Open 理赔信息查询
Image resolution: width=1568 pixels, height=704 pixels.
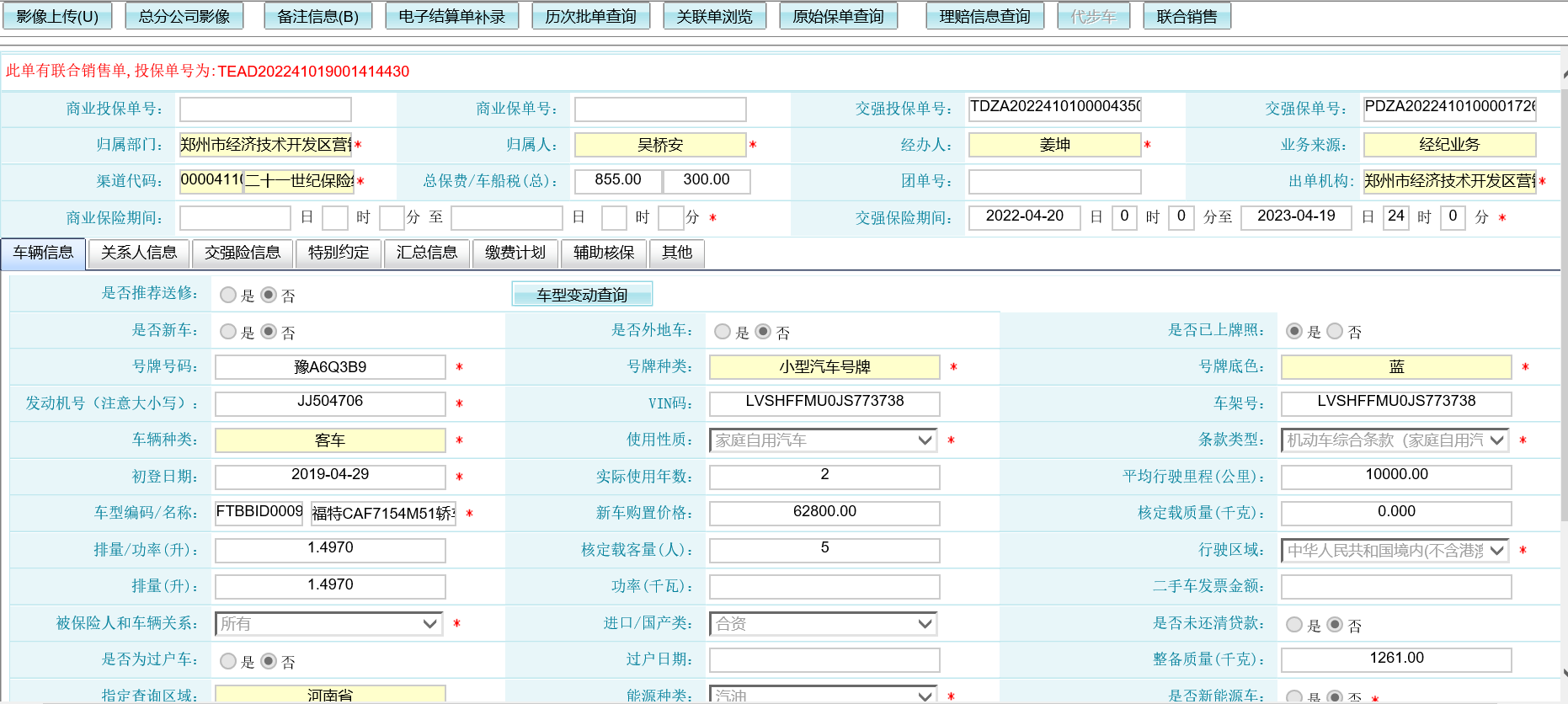(x=984, y=17)
